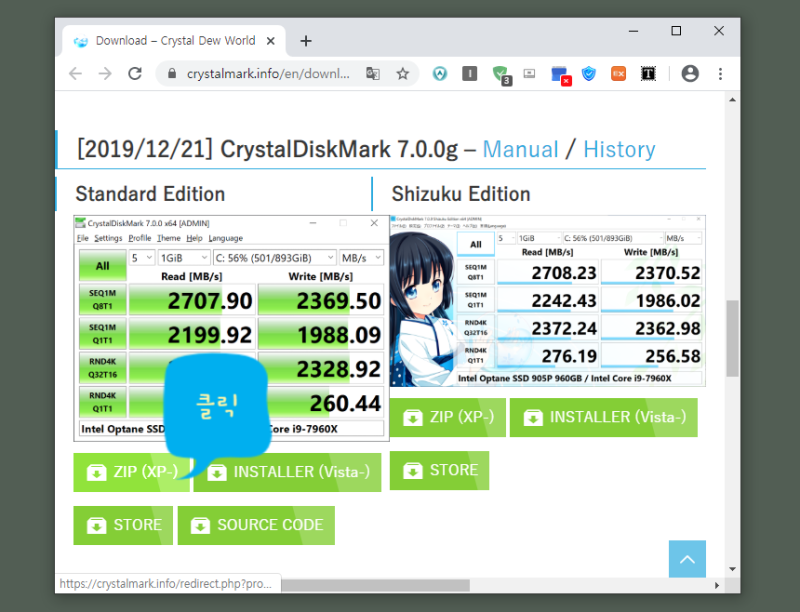The width and height of the screenshot is (800, 612).
Task: Click the Standard Edition heading
Action: (150, 194)
